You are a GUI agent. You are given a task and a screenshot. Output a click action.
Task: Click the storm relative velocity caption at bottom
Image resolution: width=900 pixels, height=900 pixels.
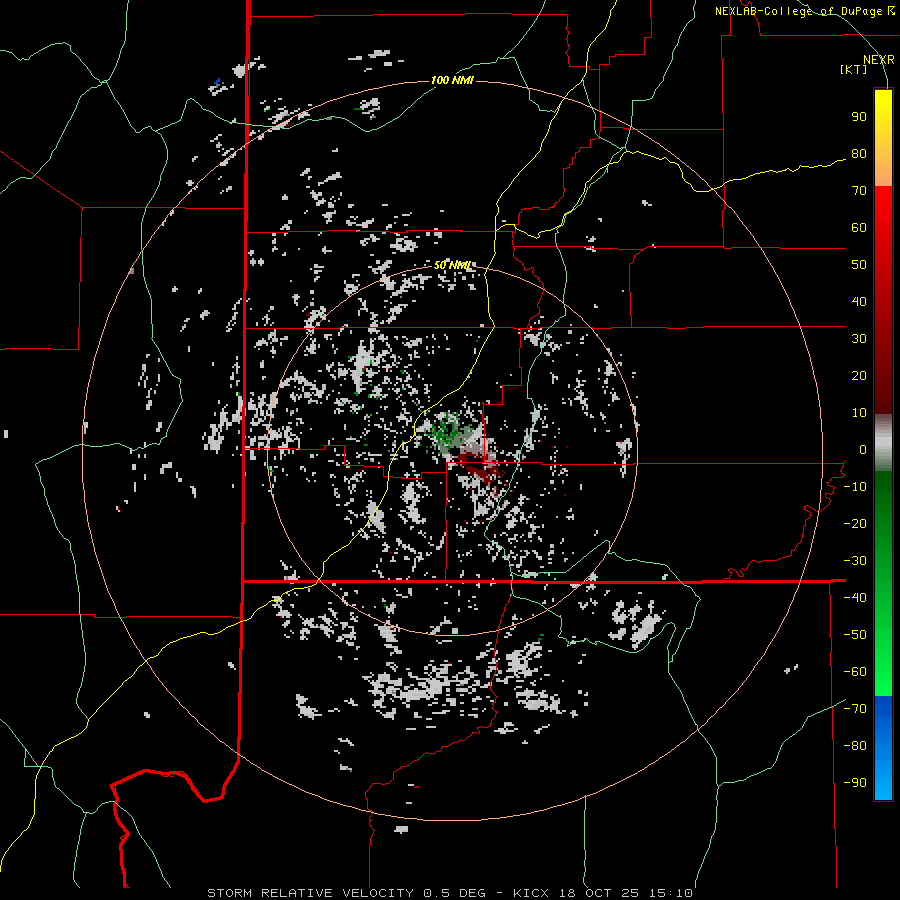coord(450,893)
